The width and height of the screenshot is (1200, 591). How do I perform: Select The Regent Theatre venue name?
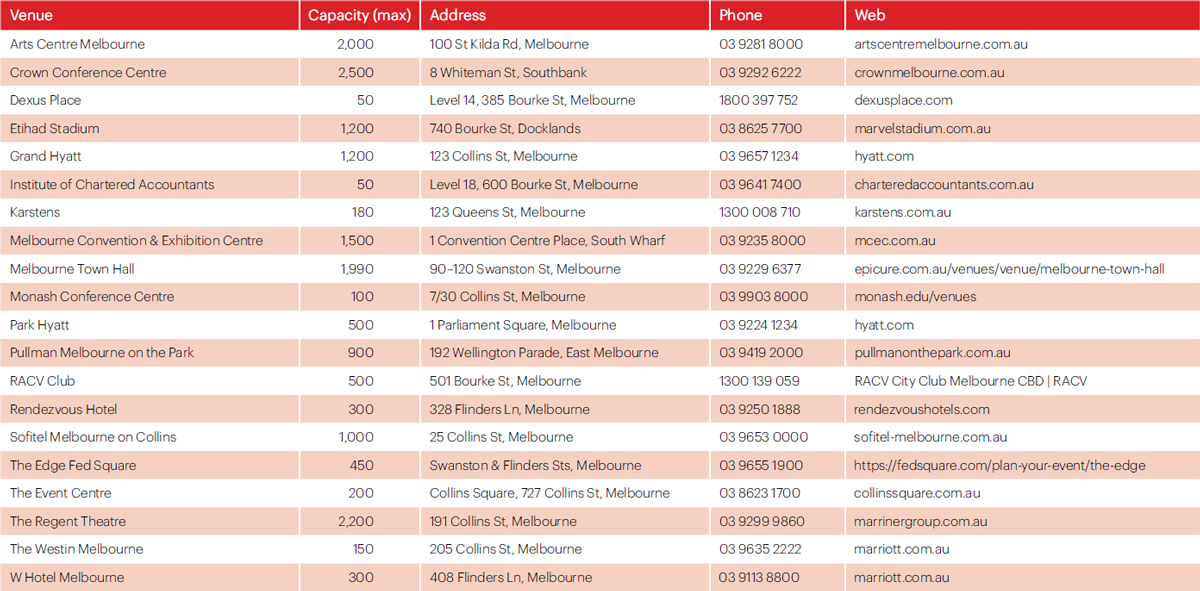point(70,521)
